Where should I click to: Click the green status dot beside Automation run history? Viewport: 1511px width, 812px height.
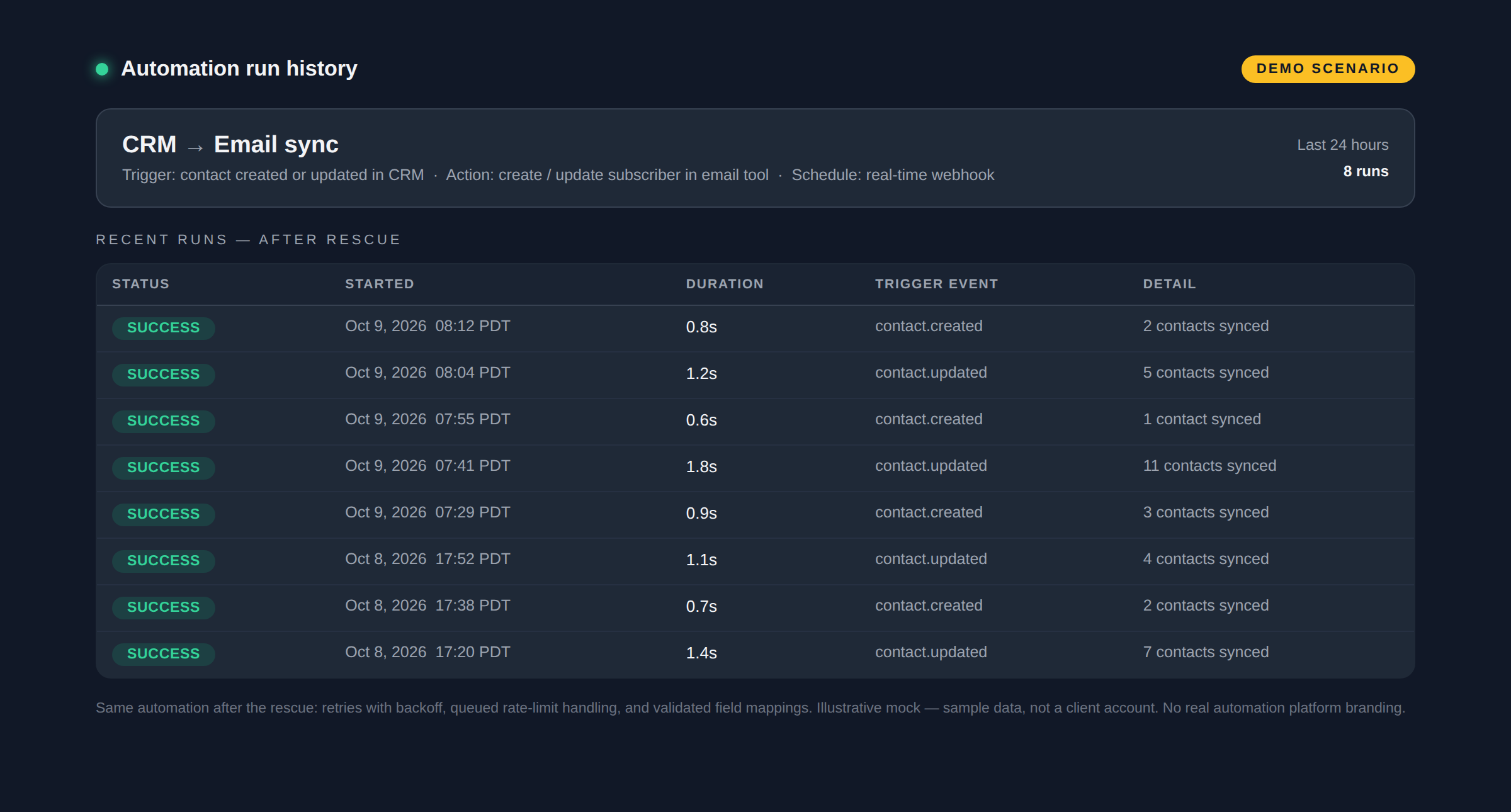102,69
